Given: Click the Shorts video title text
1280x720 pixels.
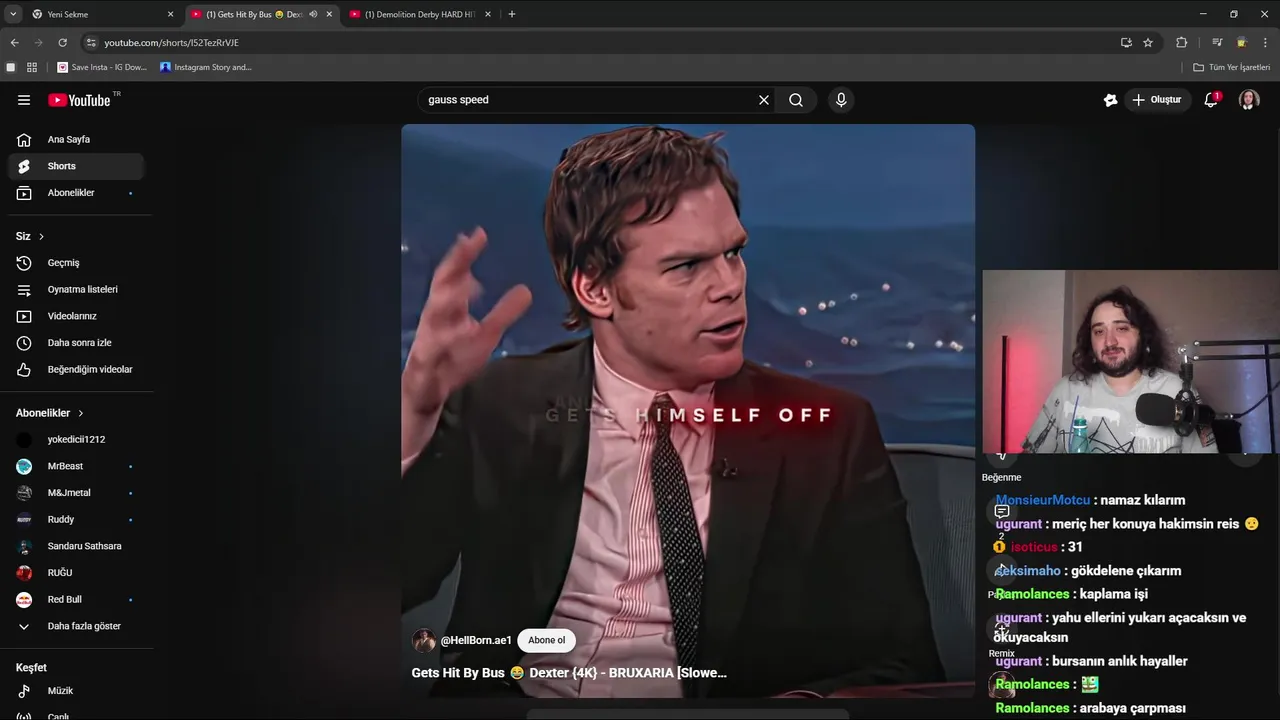Looking at the screenshot, I should [569, 673].
